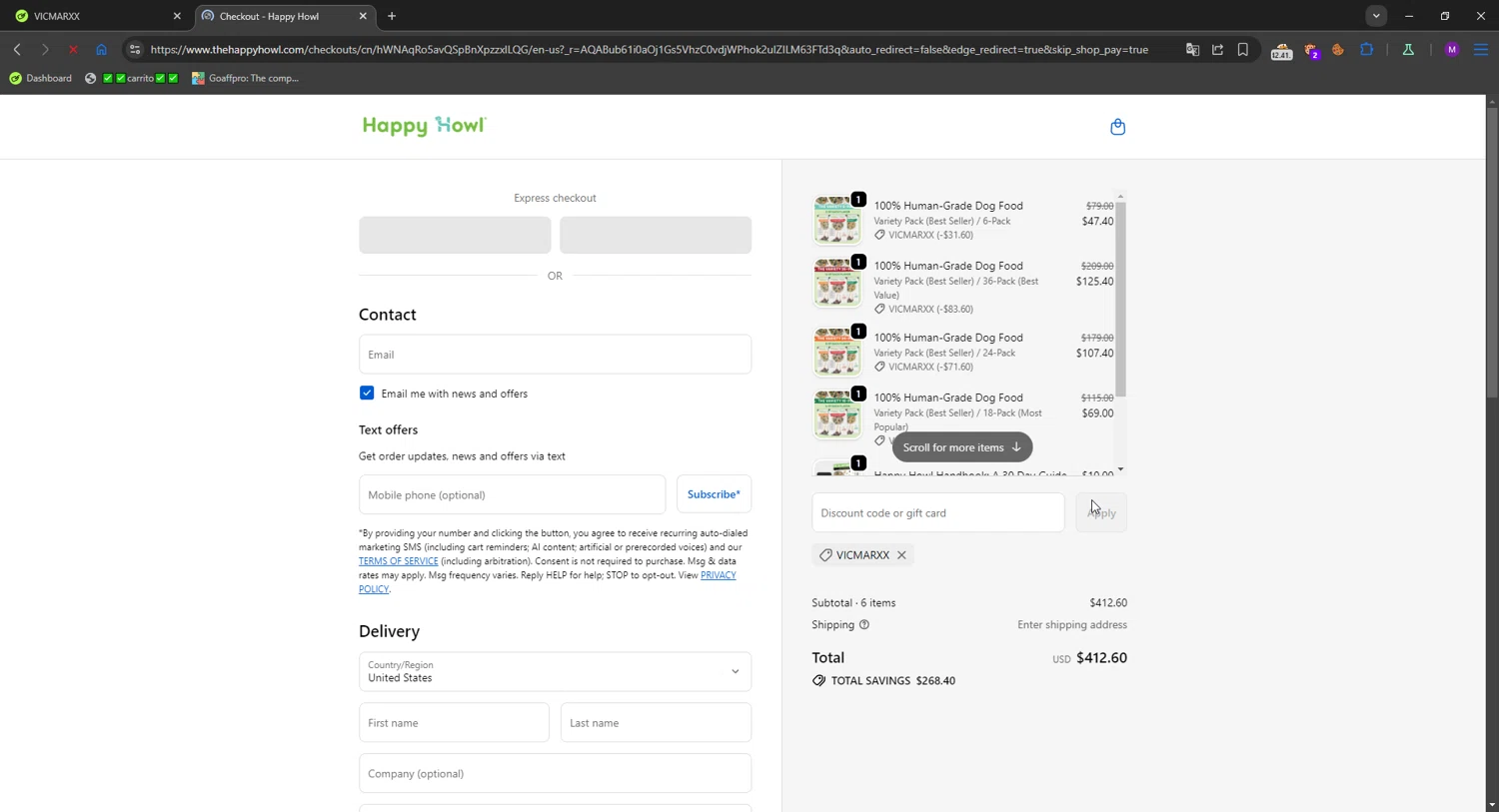
Task: Open the TERMS OF SERVICE link
Action: (x=399, y=561)
